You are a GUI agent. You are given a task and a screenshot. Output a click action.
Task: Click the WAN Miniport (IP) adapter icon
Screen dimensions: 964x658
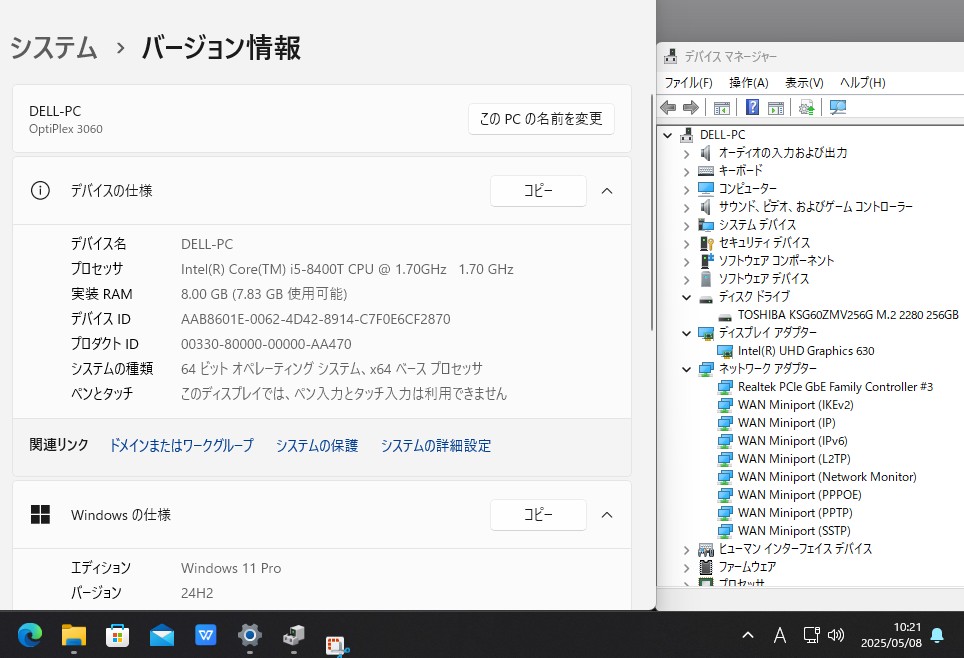point(725,423)
